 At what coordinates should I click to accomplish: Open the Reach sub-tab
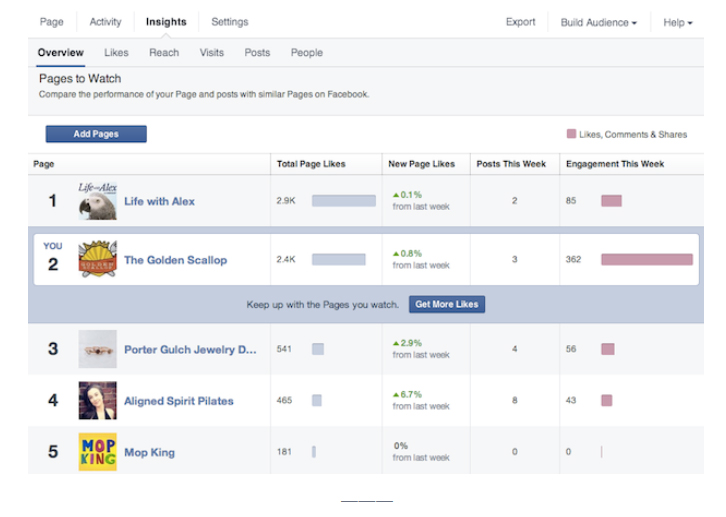point(164,52)
